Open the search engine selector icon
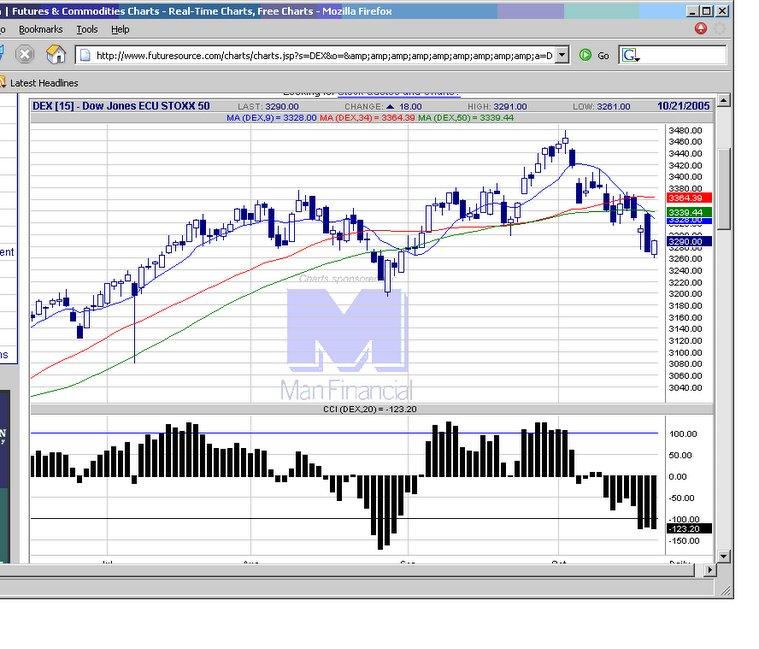759x649 pixels. coord(630,55)
